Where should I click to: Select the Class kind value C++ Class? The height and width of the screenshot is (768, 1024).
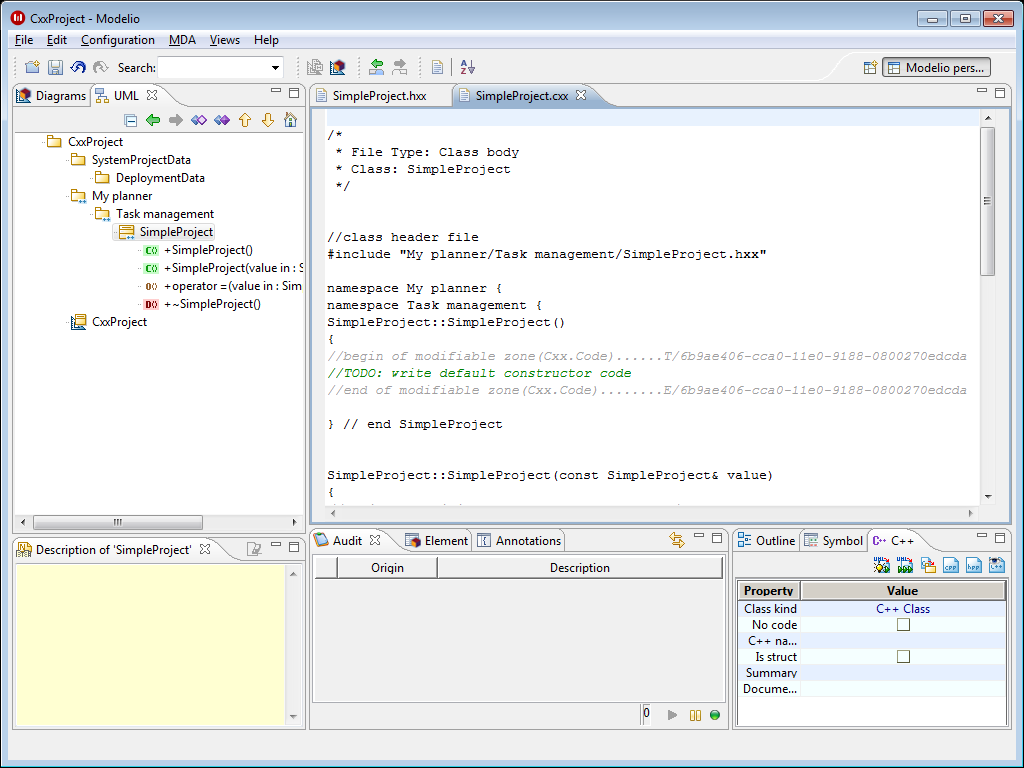[903, 609]
